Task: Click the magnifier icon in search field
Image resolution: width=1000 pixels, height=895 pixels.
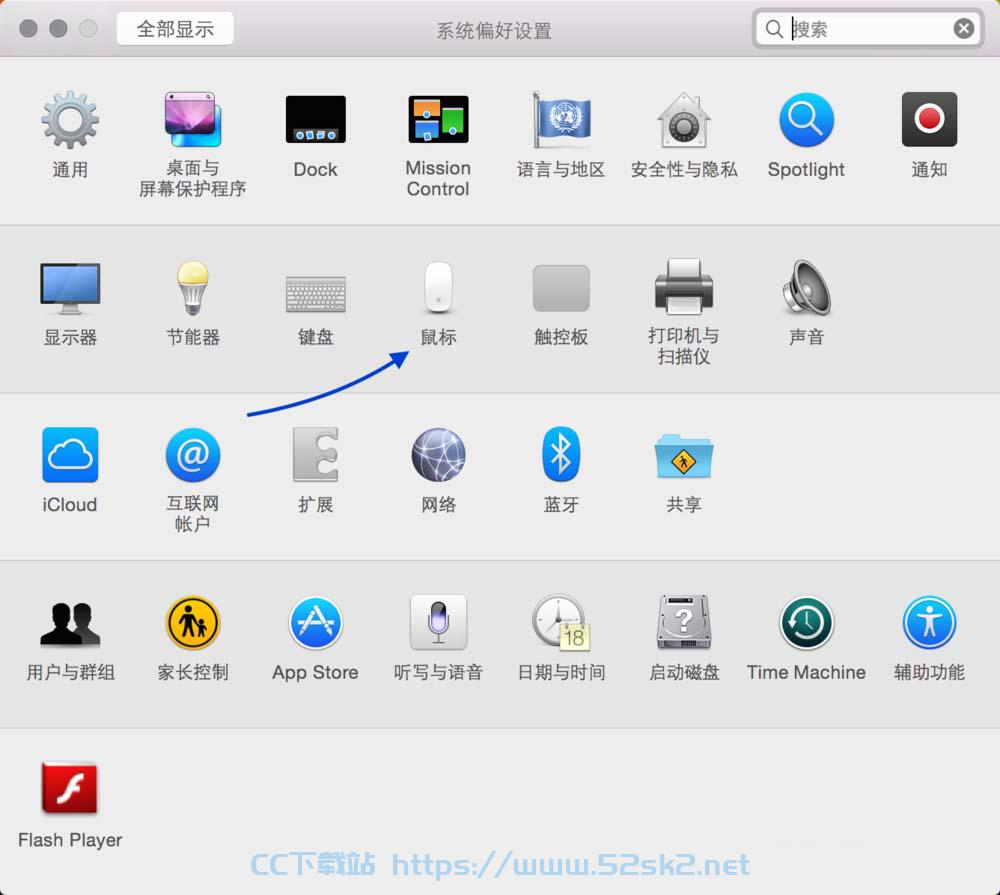Action: click(774, 29)
